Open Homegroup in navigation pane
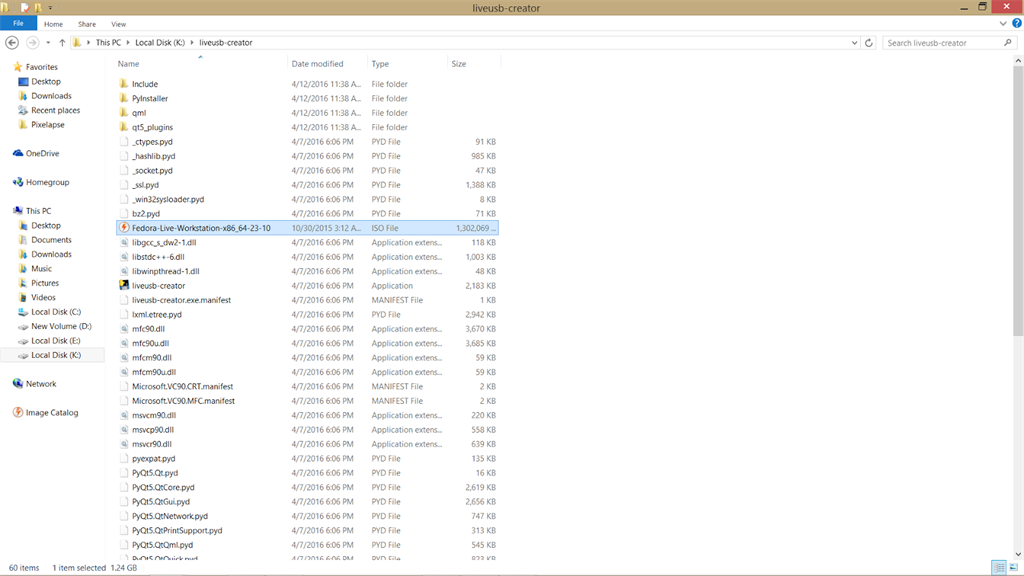The image size is (1024, 576). 47,182
